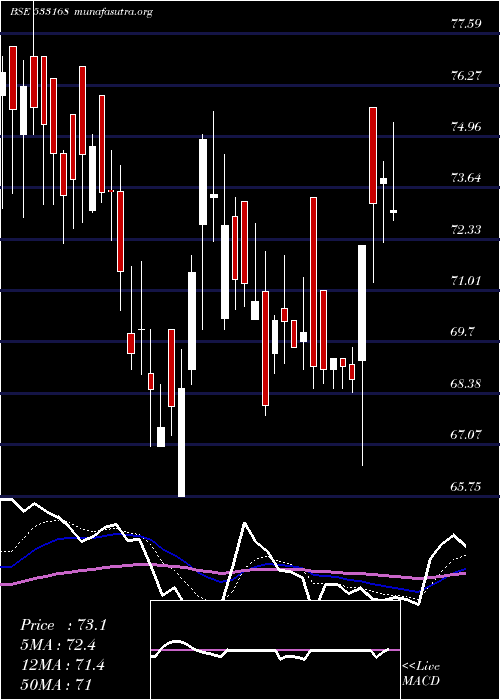
Task: Click the 74.96 price axis label
Action: [467, 127]
